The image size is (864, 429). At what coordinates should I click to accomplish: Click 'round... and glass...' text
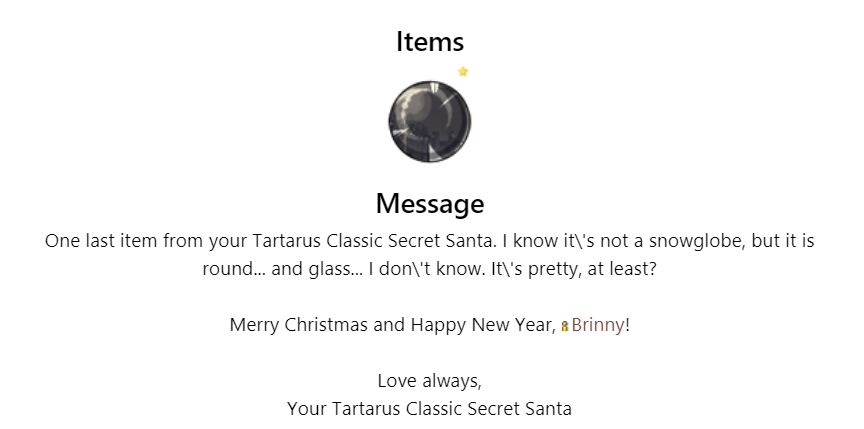pyautogui.click(x=283, y=269)
